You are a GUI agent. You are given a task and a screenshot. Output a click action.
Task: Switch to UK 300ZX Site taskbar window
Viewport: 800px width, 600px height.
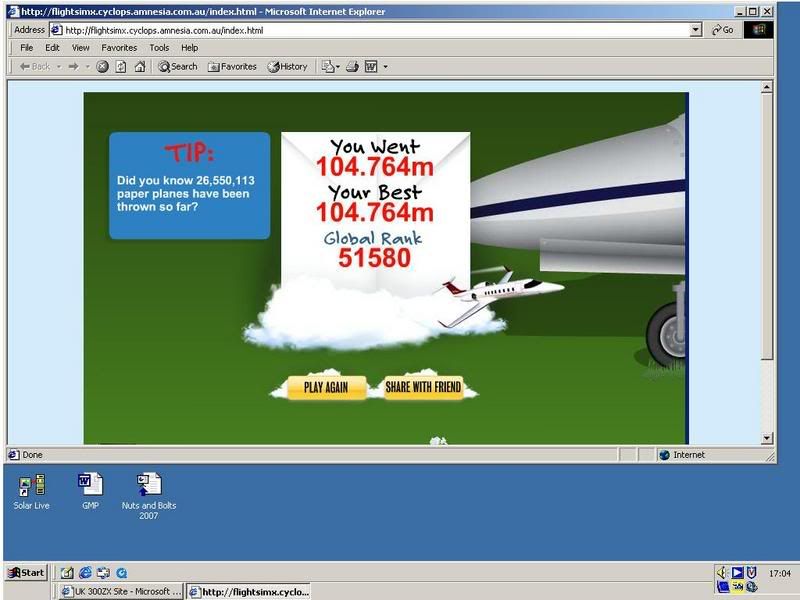[120, 591]
